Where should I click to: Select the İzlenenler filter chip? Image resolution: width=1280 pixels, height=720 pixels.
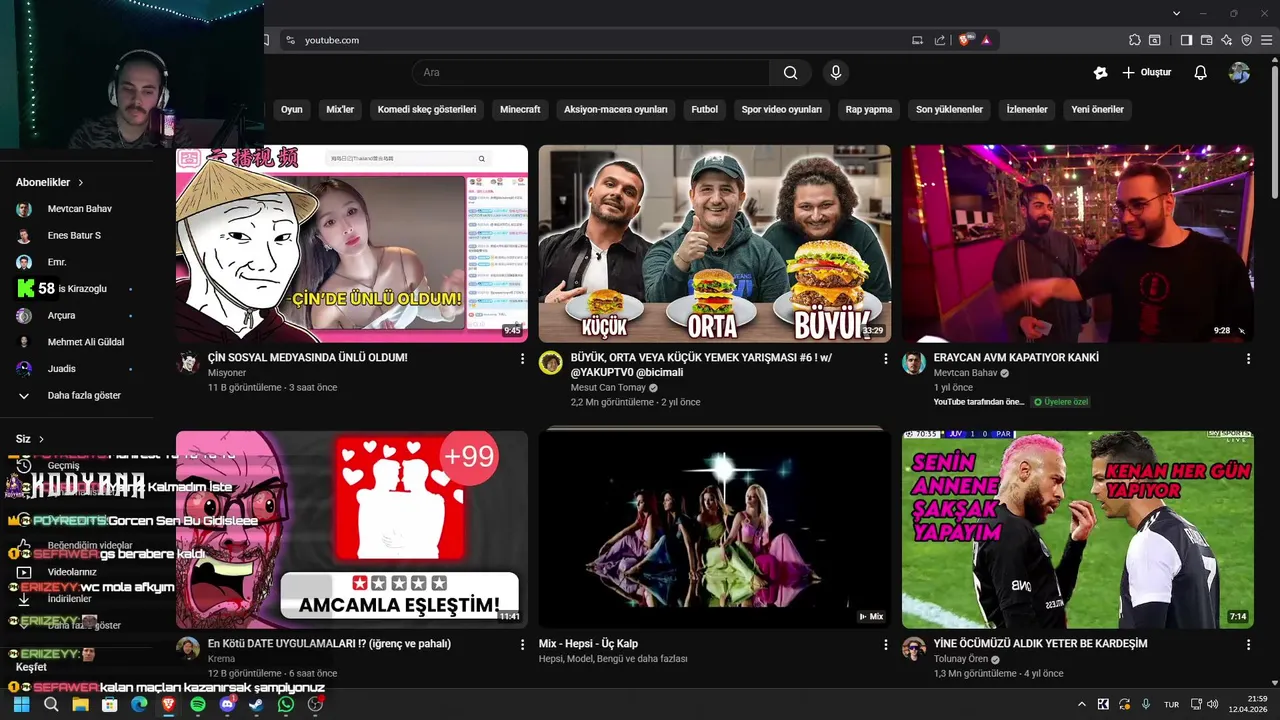point(1027,109)
